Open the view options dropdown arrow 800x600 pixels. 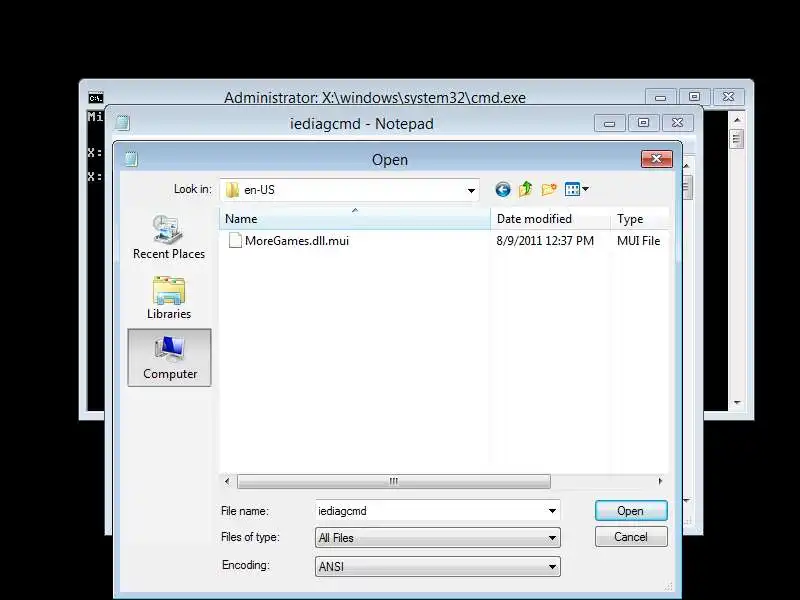586,189
